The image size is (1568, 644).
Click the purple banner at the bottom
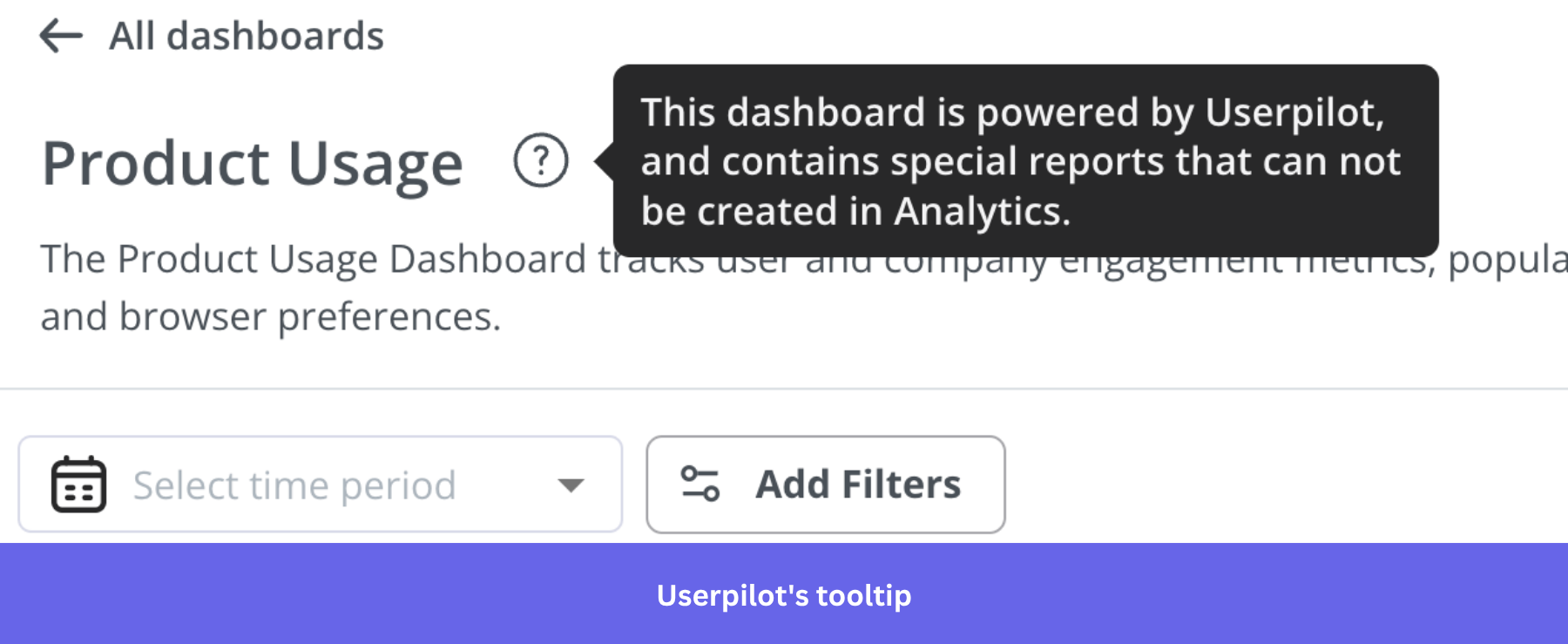click(783, 596)
